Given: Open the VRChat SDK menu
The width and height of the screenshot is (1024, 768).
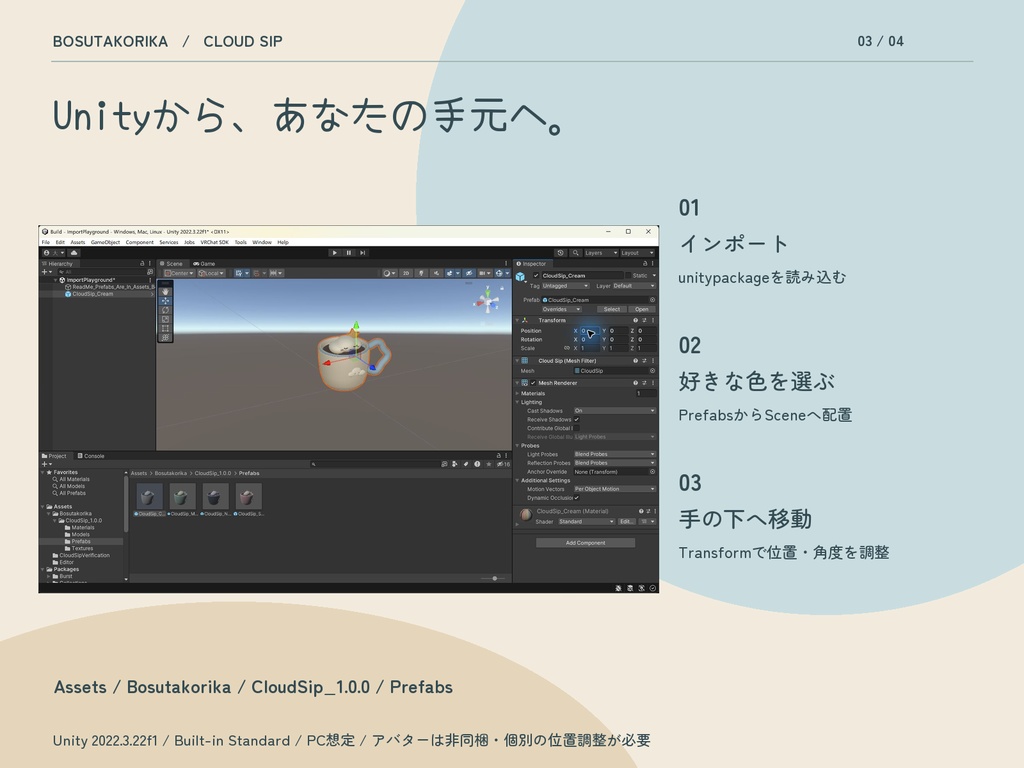Looking at the screenshot, I should click(214, 242).
